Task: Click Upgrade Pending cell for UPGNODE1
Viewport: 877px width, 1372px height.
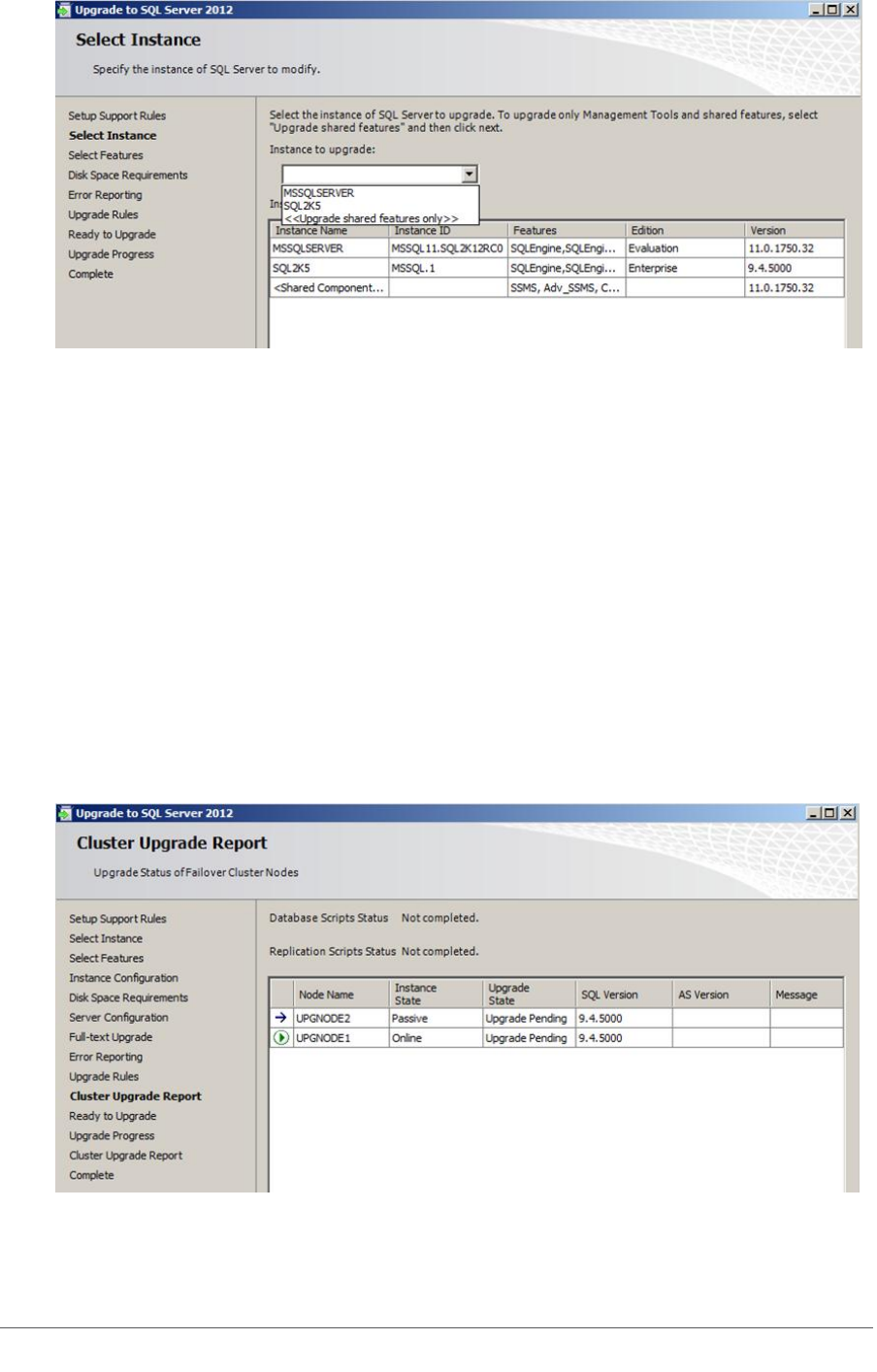Action: pyautogui.click(x=529, y=1038)
